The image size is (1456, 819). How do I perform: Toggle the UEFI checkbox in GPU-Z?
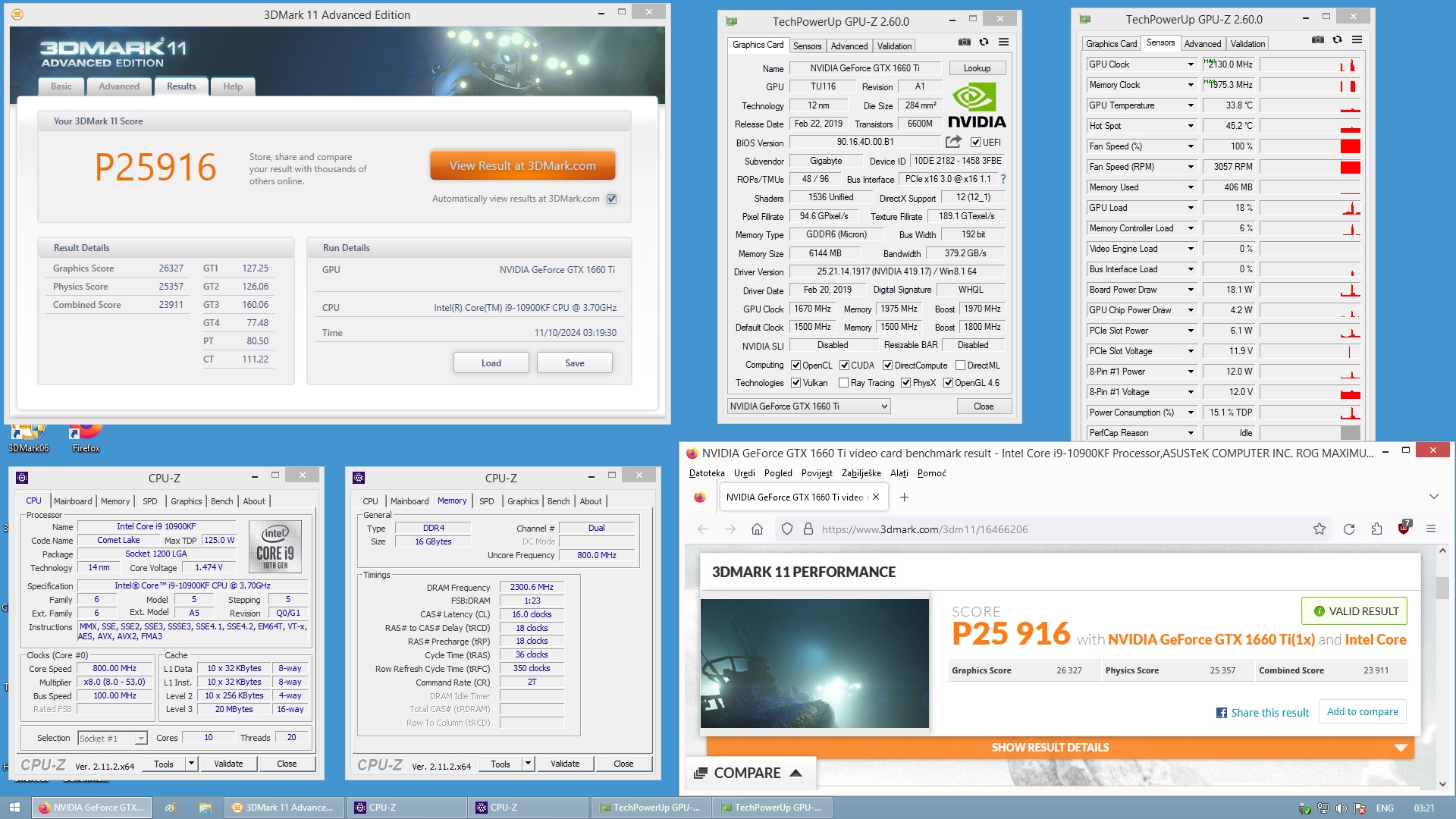tap(975, 143)
